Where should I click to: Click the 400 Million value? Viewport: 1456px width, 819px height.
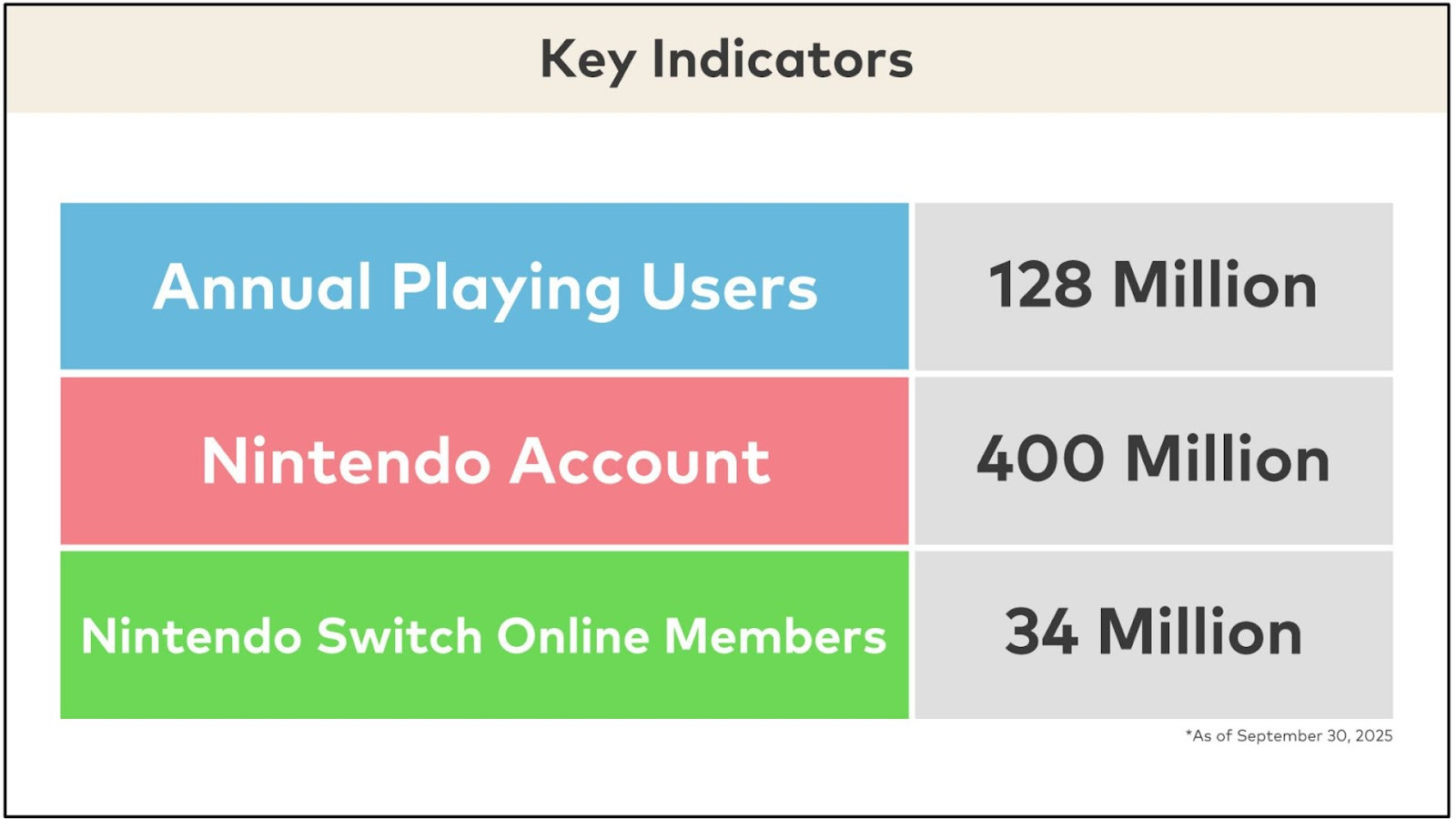click(1153, 459)
